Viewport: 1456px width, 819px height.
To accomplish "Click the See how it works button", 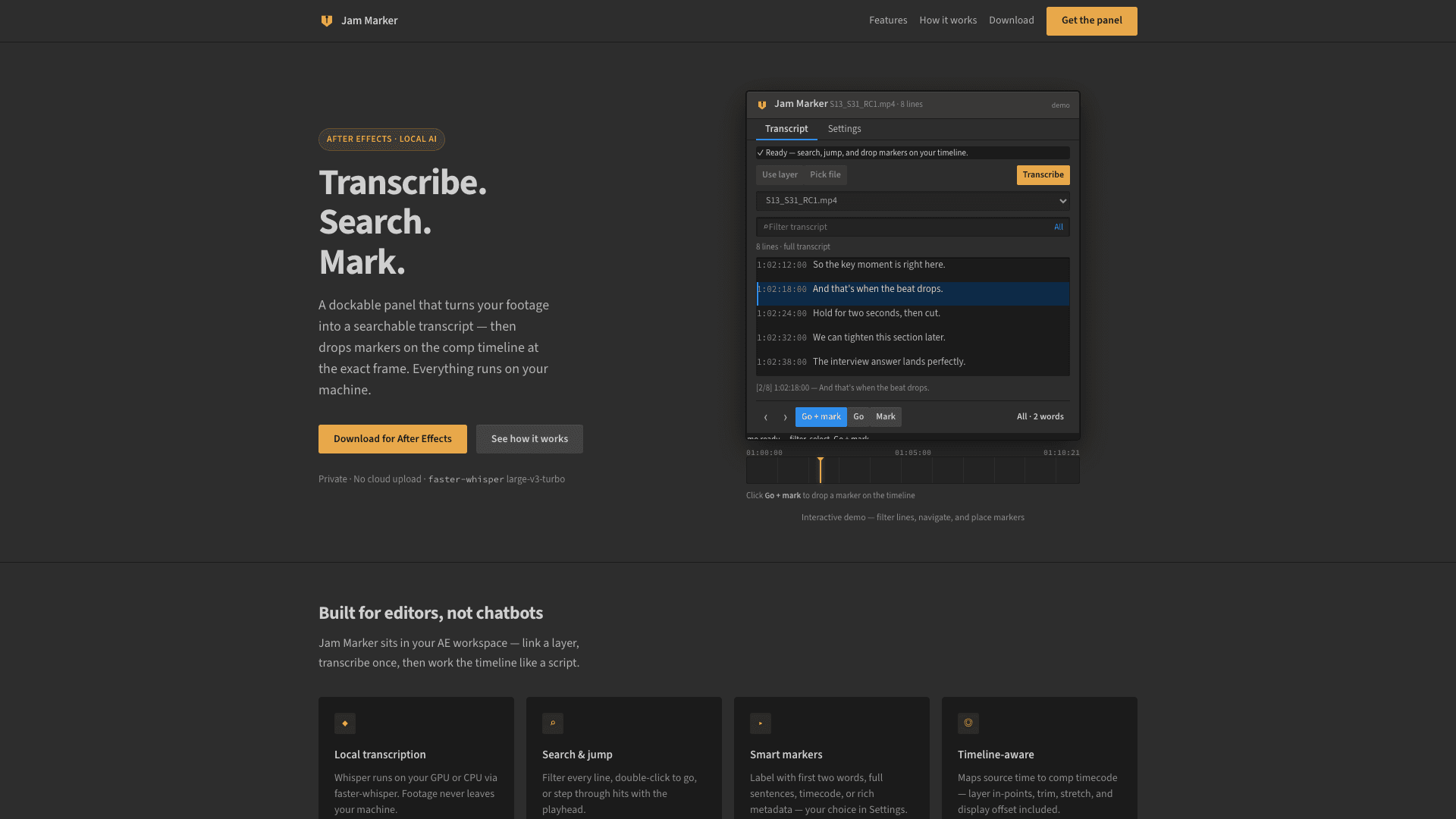I will (x=529, y=439).
